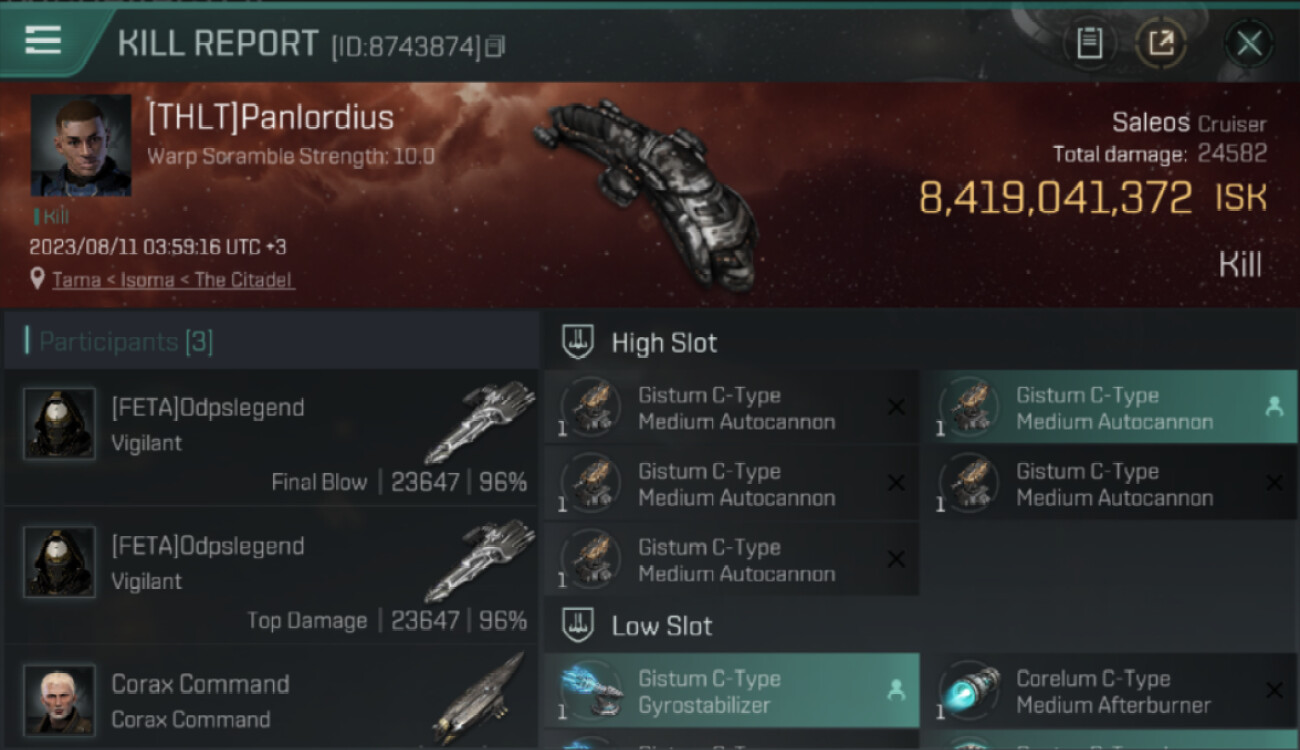The image size is (1300, 750).
Task: Click X marker on first Medium Autocannon
Action: [x=896, y=407]
